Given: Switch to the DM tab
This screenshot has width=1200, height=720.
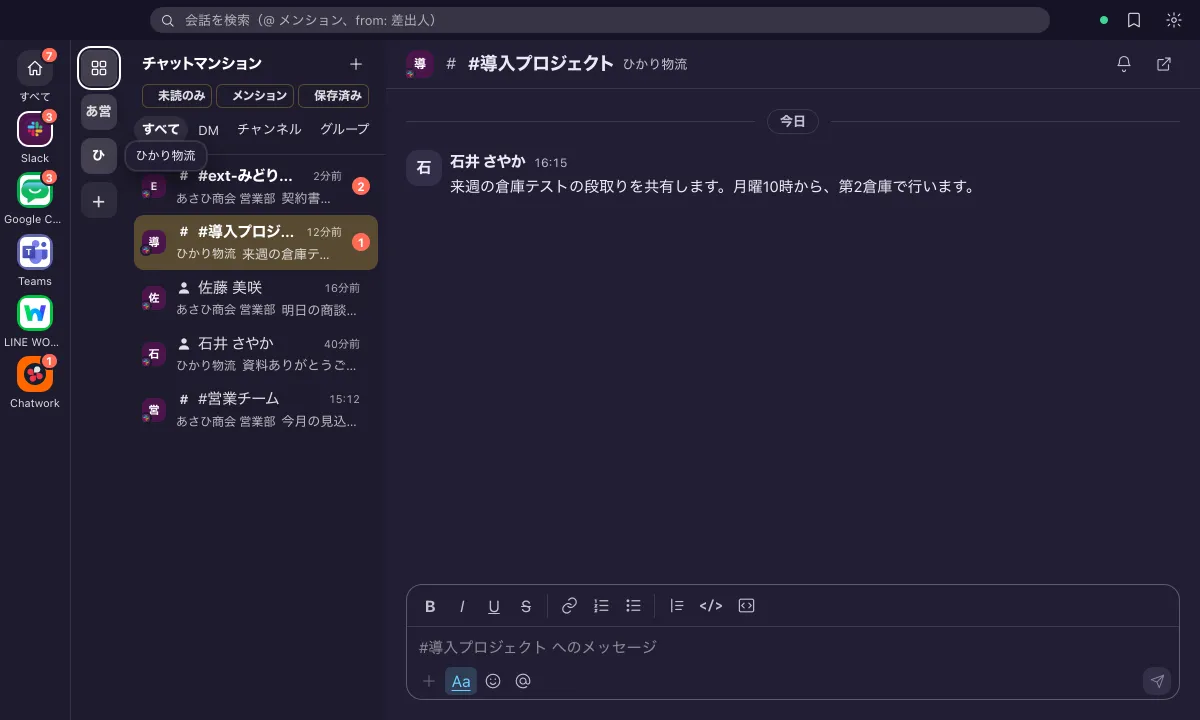Looking at the screenshot, I should (208, 130).
